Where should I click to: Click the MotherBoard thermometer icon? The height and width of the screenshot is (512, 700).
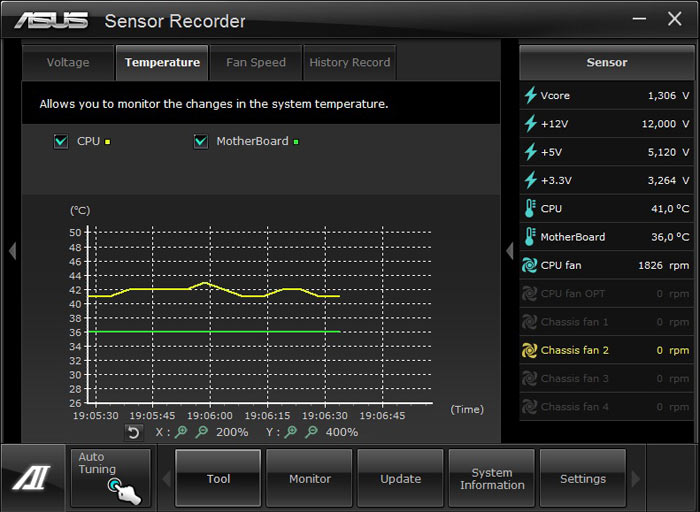pyautogui.click(x=530, y=237)
